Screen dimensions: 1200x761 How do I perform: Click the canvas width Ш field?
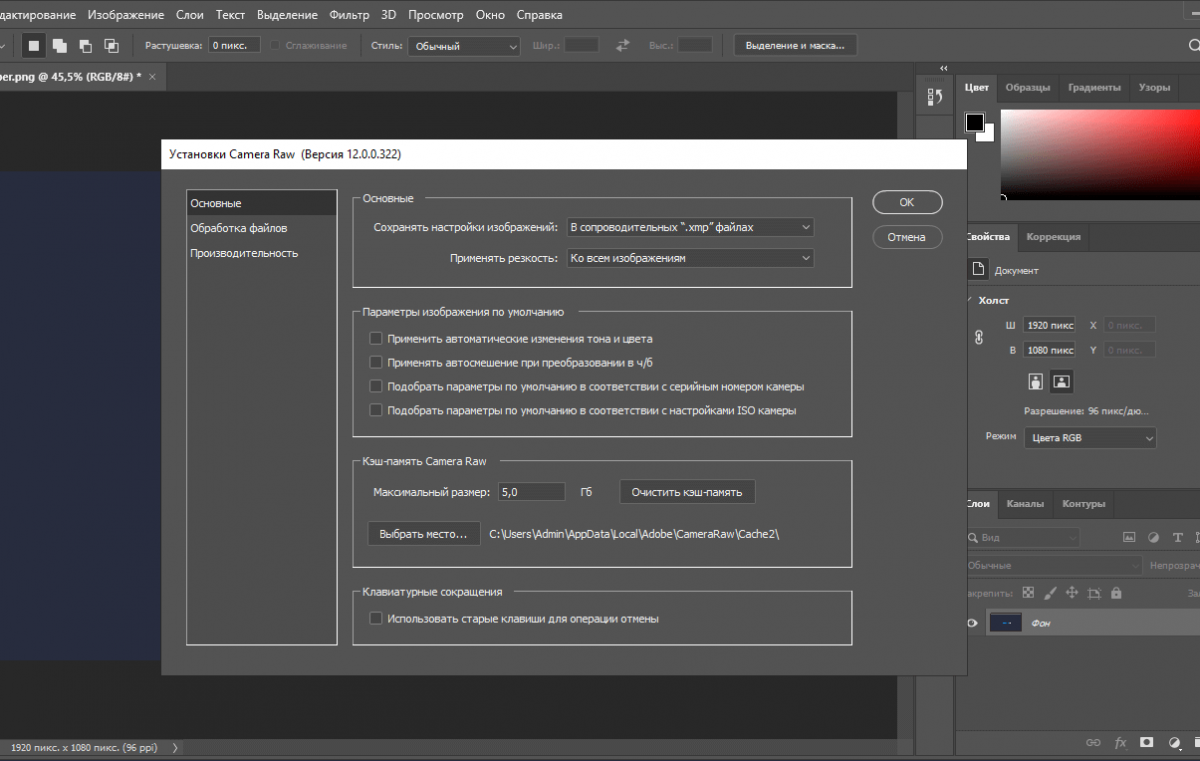point(1049,325)
